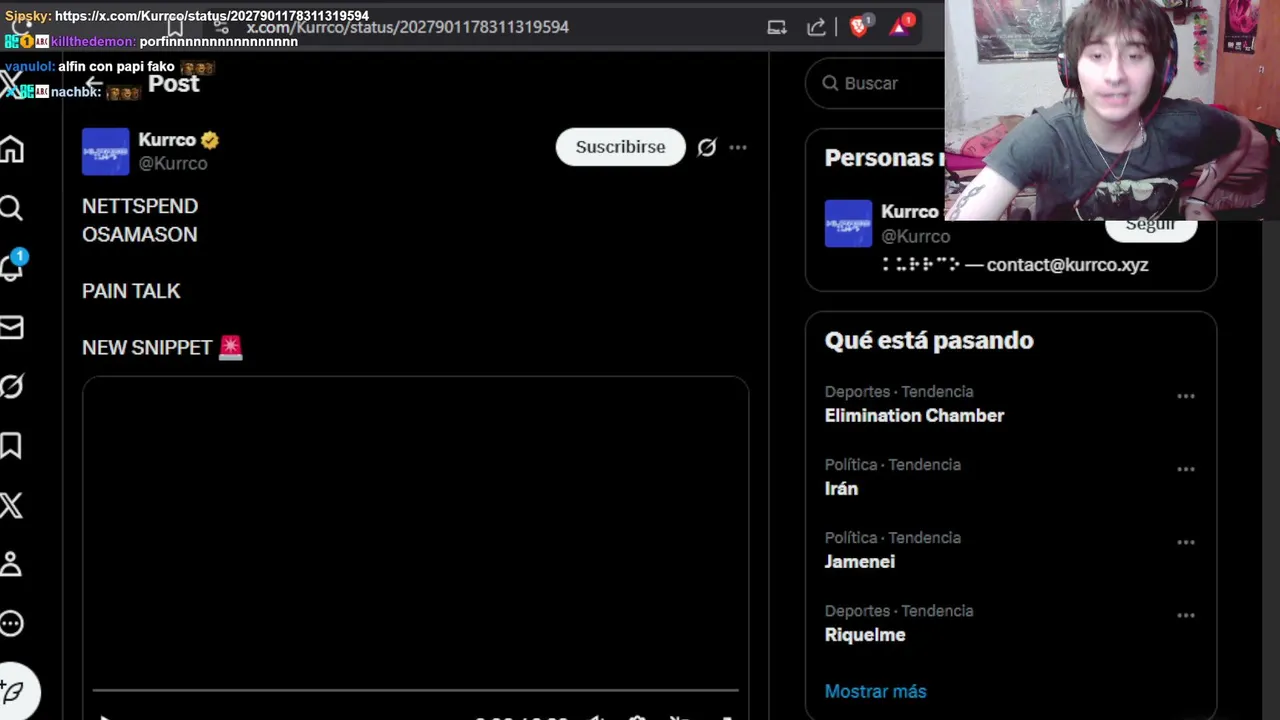This screenshot has width=1280, height=720.
Task: Click the Kurrco display name on the post
Action: [167, 140]
